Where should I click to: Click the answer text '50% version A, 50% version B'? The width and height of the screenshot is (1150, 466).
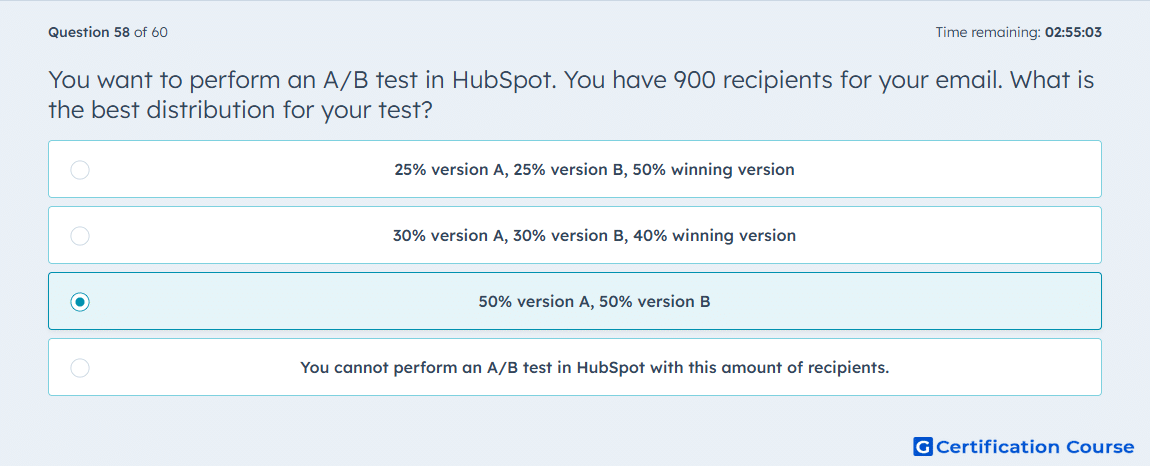click(x=594, y=302)
